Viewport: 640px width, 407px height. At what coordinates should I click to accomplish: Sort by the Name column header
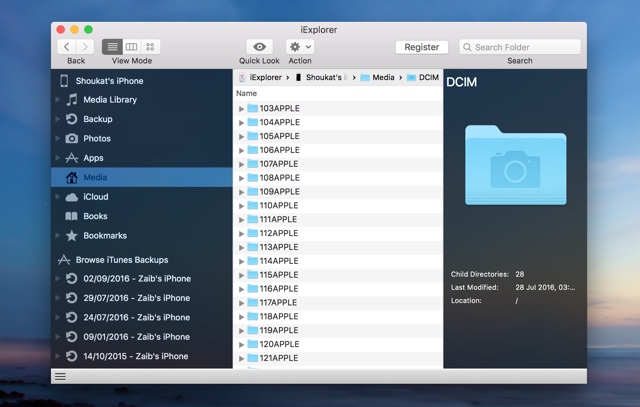pyautogui.click(x=247, y=93)
